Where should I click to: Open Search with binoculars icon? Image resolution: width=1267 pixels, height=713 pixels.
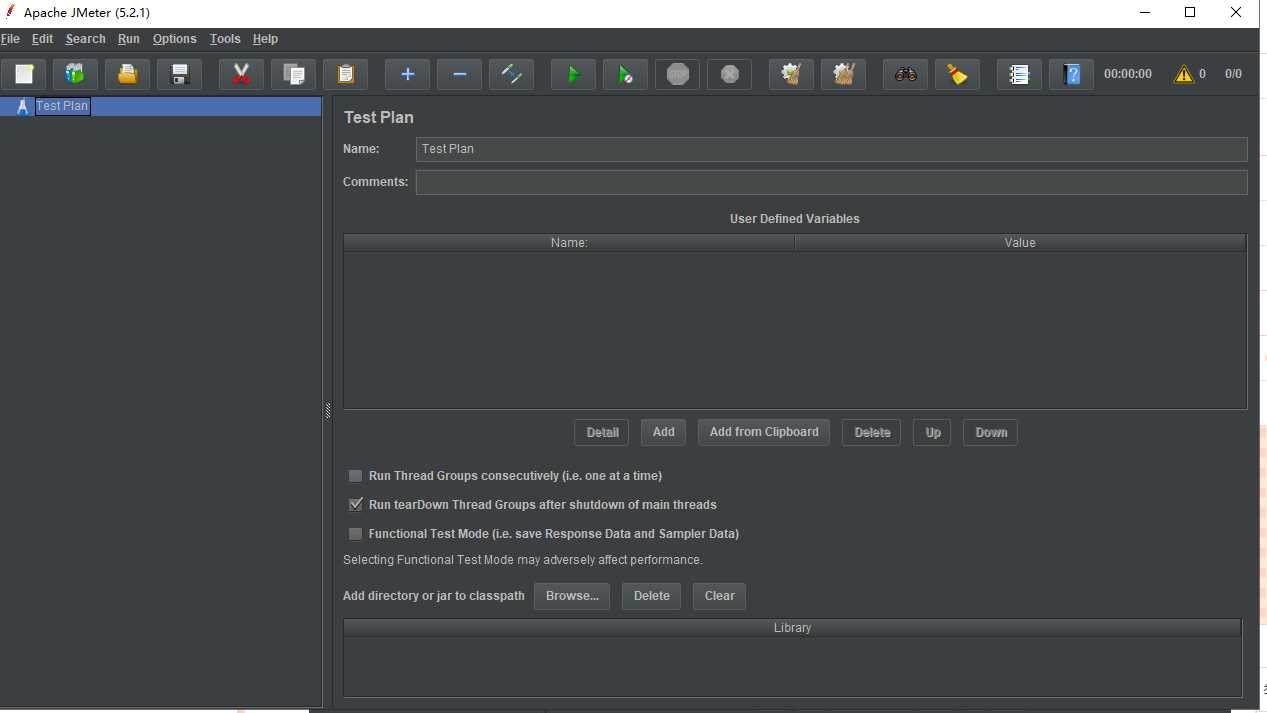[905, 74]
